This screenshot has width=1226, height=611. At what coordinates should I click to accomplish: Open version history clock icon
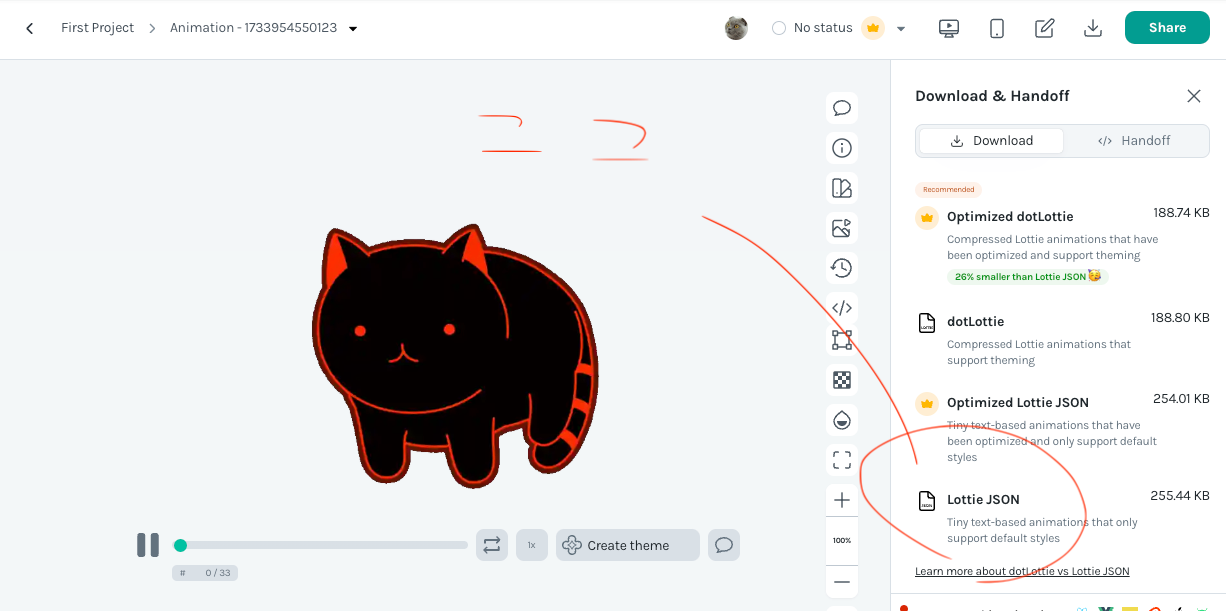pyautogui.click(x=842, y=268)
